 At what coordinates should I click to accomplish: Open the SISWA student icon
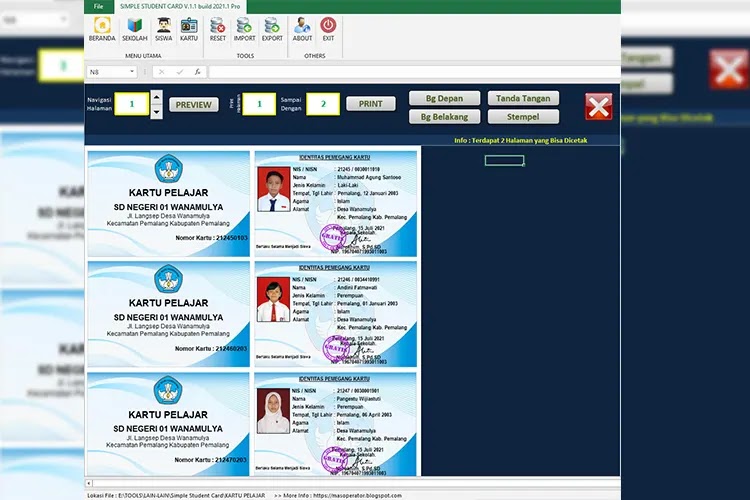click(x=164, y=29)
